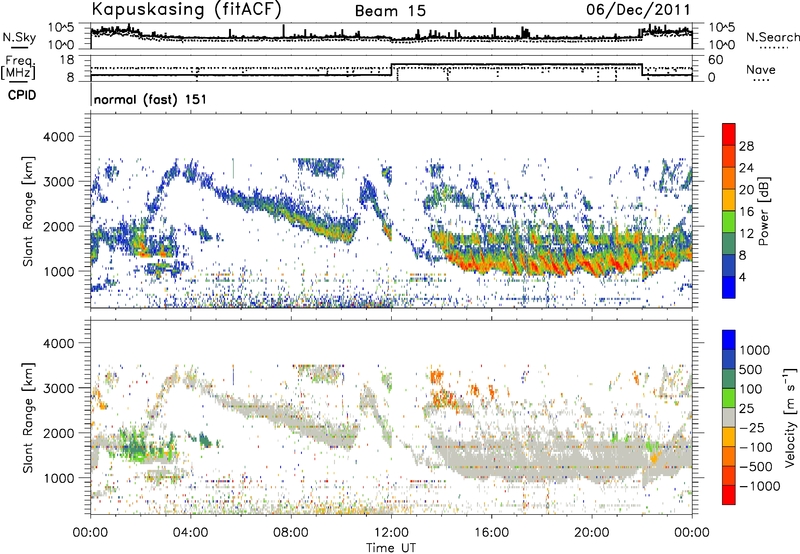Click the '-1000' velocity colorbar value

759,486
